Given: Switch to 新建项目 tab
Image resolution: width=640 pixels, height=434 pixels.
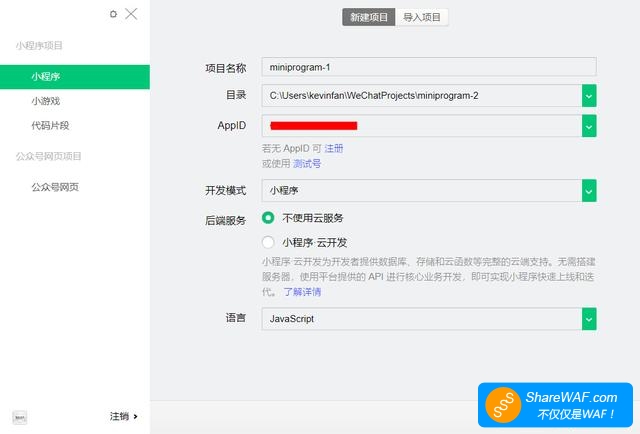Looking at the screenshot, I should click(x=369, y=17).
